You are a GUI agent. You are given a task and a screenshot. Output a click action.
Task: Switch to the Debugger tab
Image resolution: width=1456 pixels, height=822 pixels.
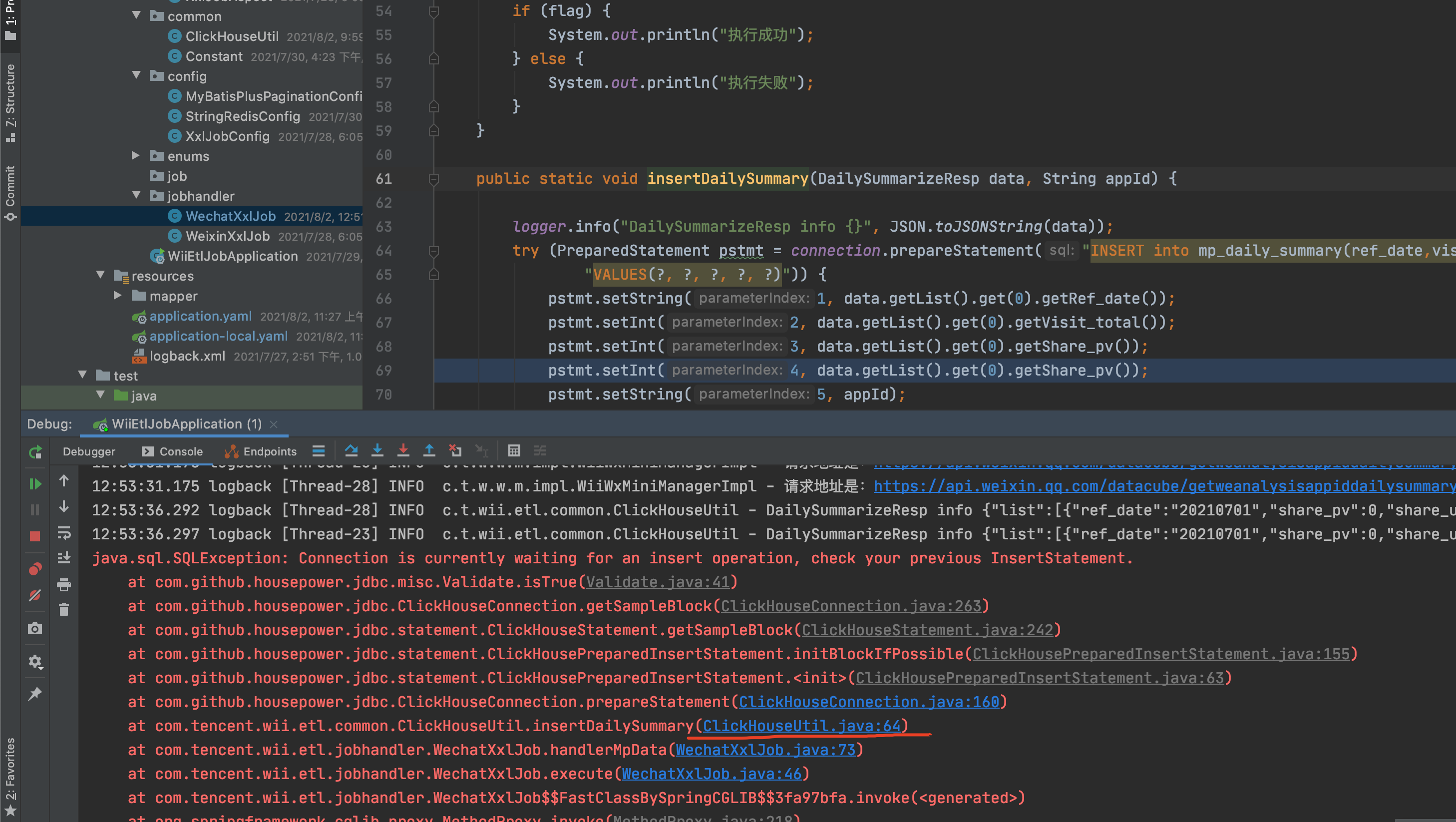[89, 451]
